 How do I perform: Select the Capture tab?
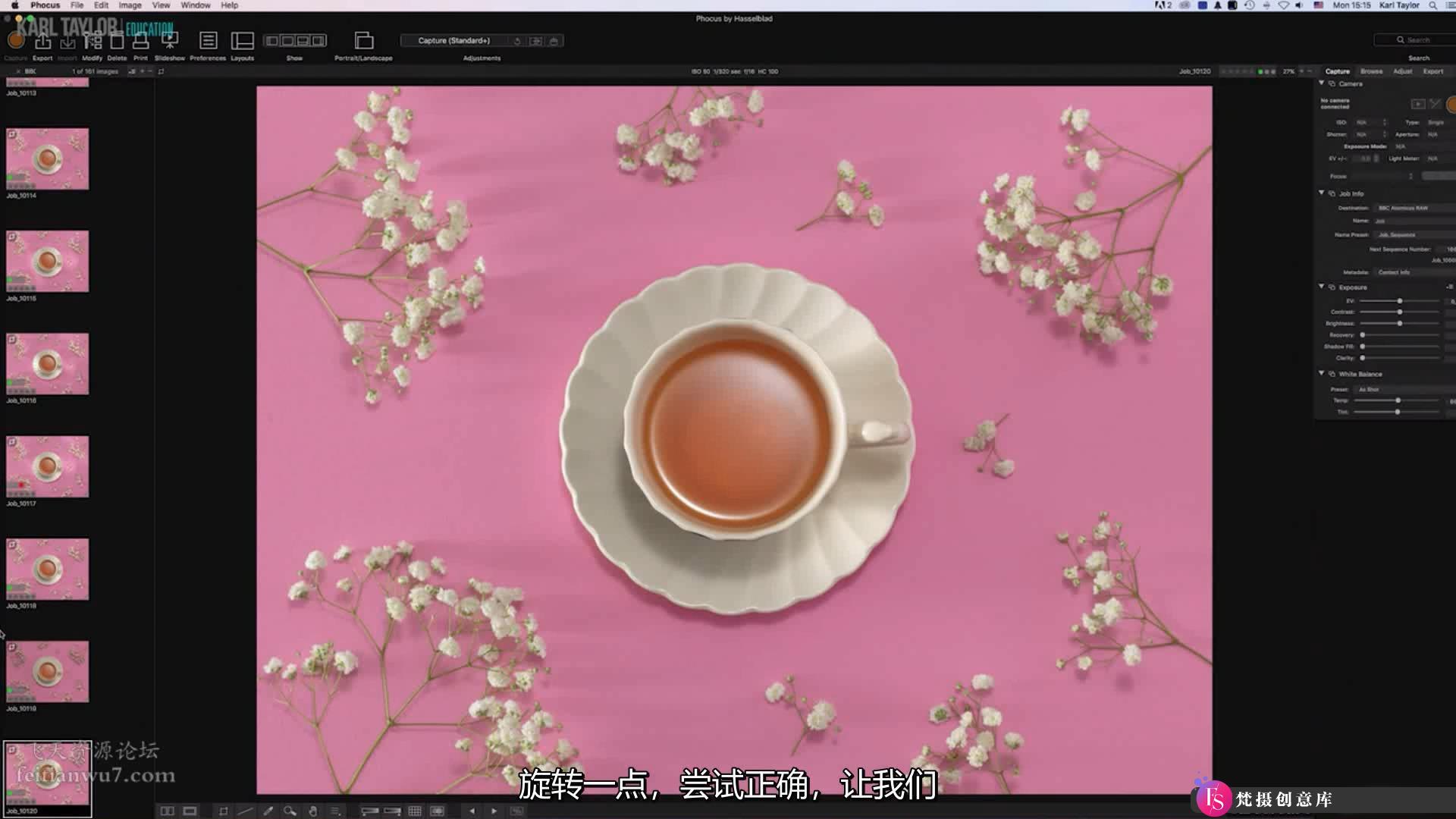[1338, 71]
